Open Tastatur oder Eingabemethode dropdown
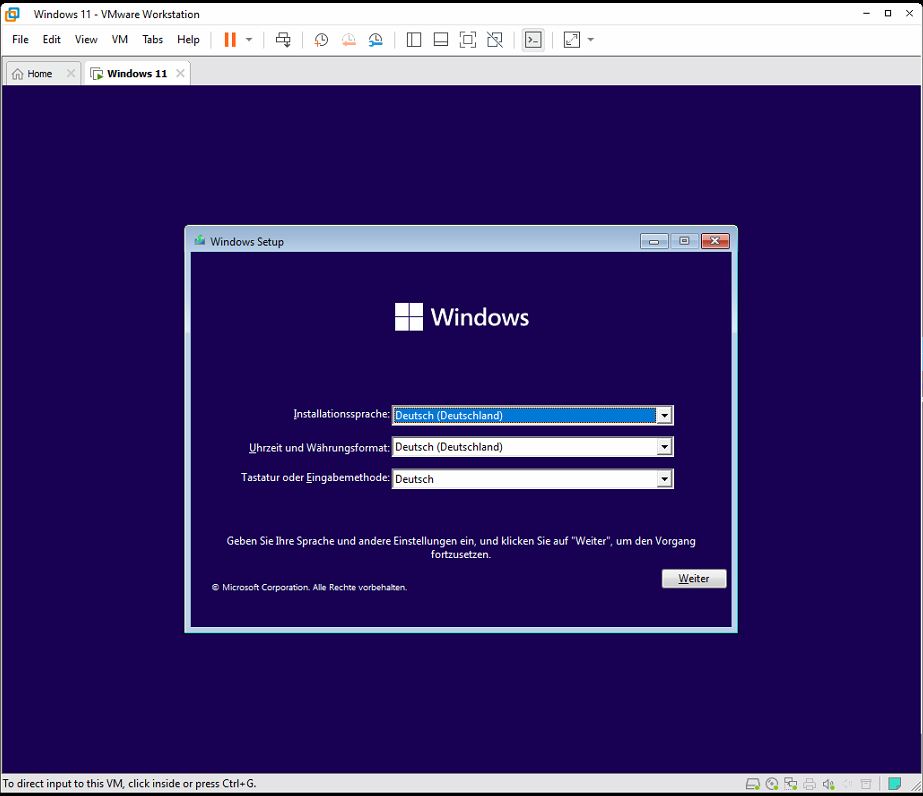The height and width of the screenshot is (796, 923). (x=664, y=480)
